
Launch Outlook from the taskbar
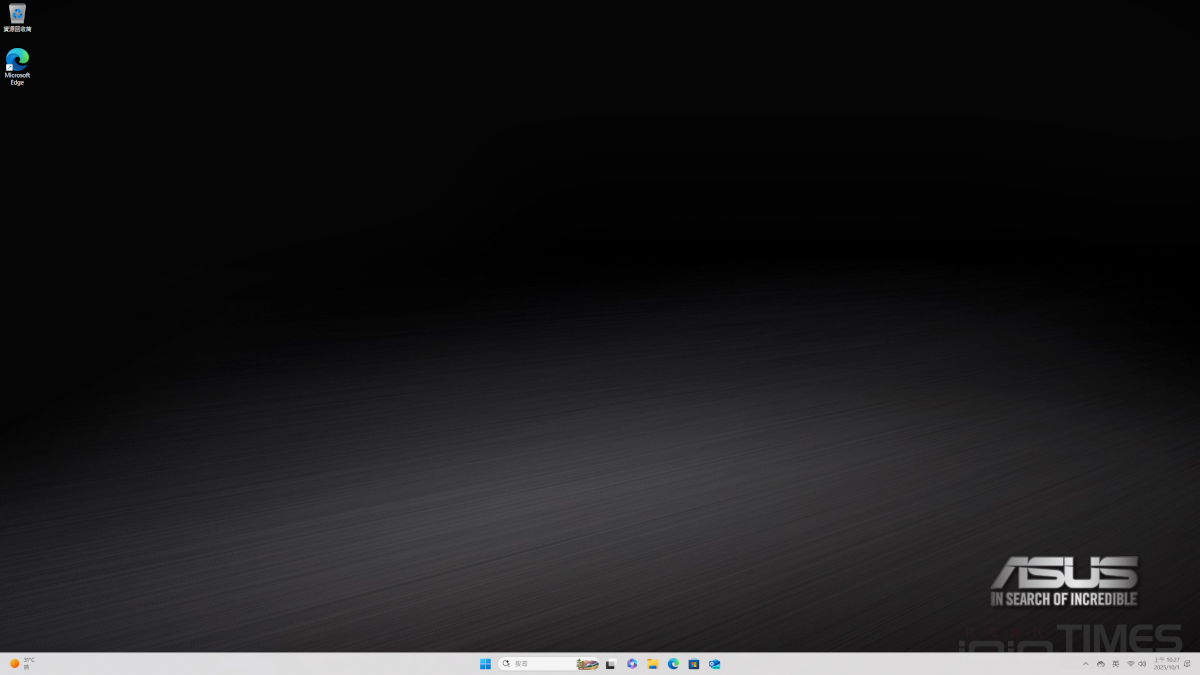(x=714, y=664)
